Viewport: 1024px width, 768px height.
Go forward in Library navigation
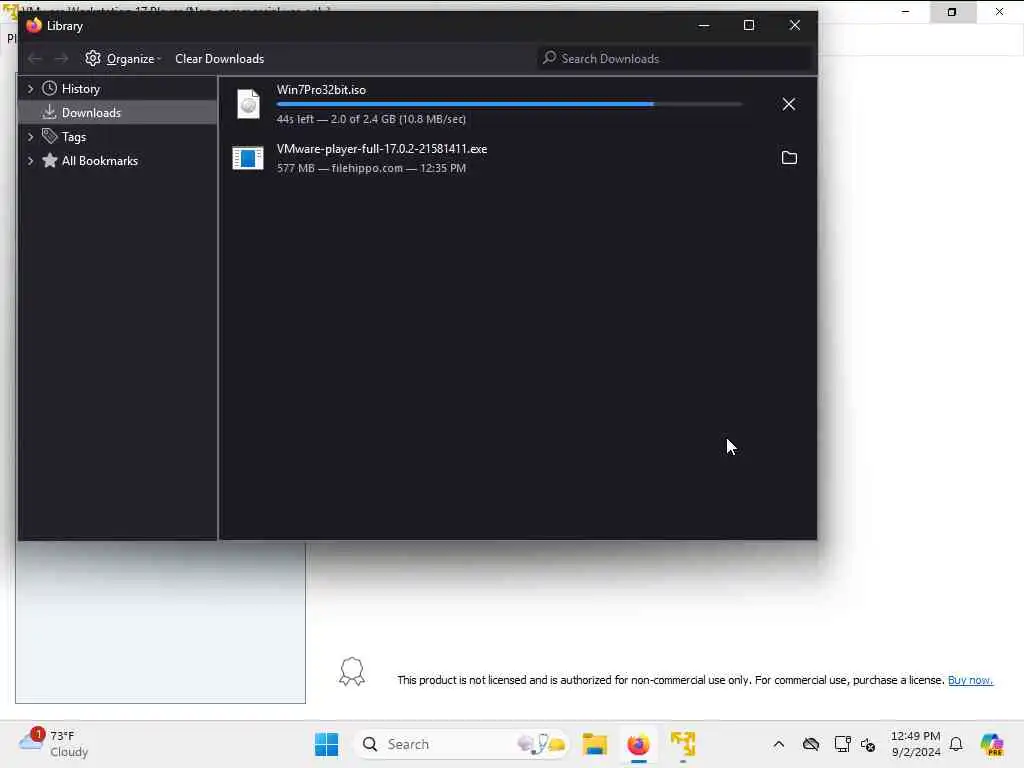coord(61,59)
